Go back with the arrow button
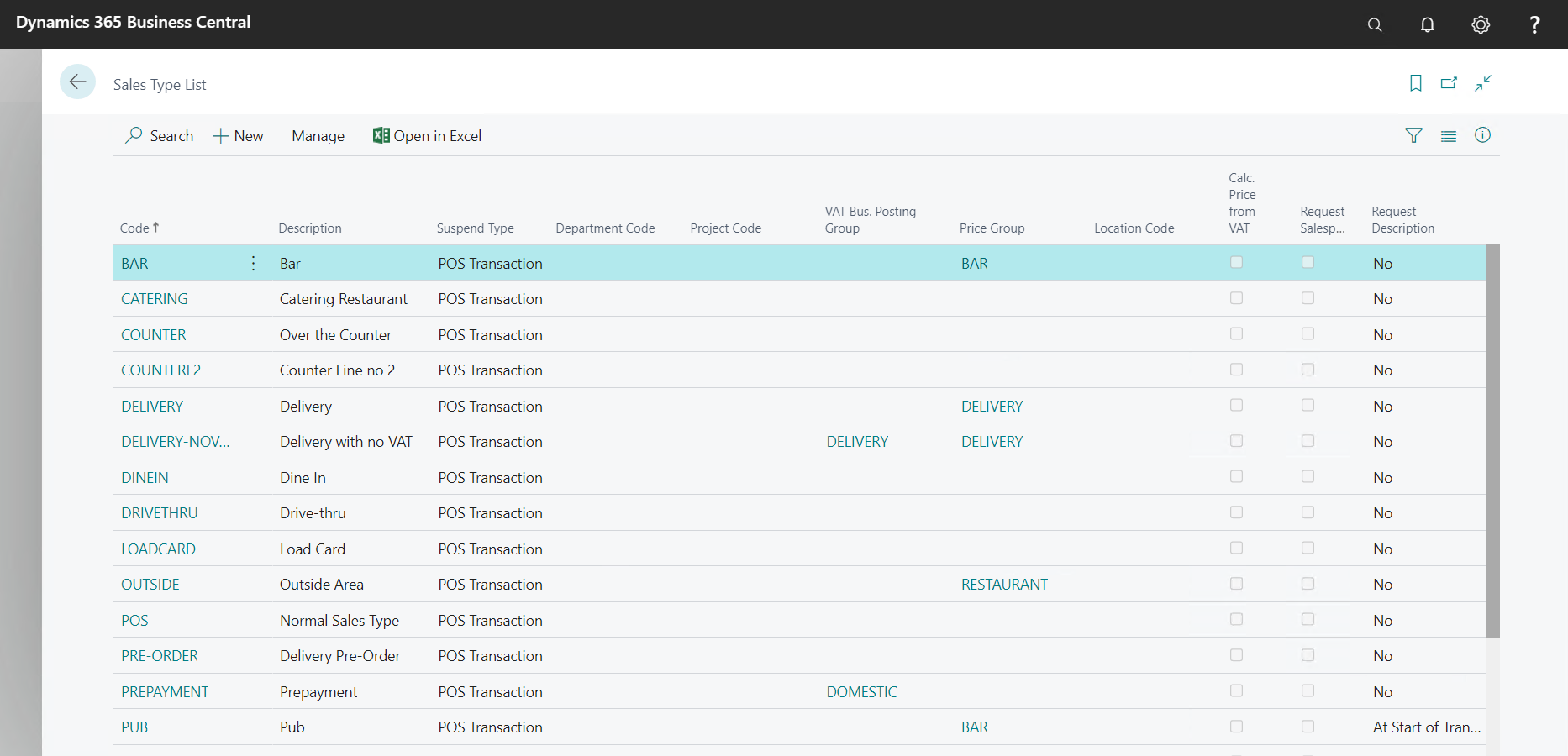Image resolution: width=1568 pixels, height=756 pixels. click(x=77, y=81)
